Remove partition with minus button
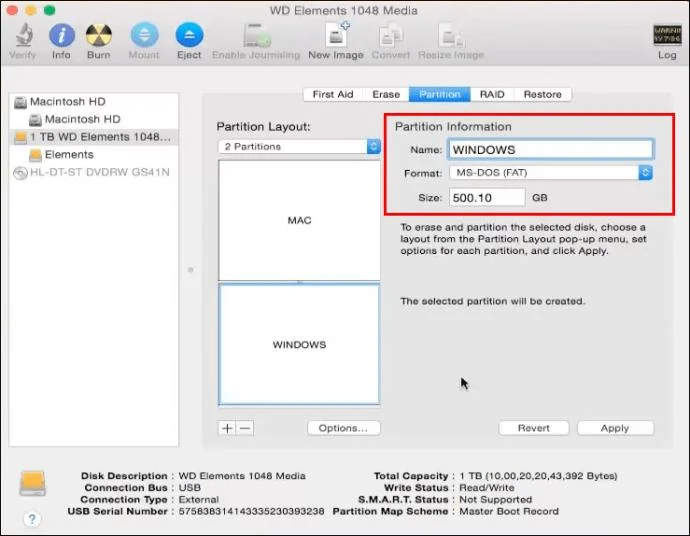The image size is (690, 536). coord(245,428)
